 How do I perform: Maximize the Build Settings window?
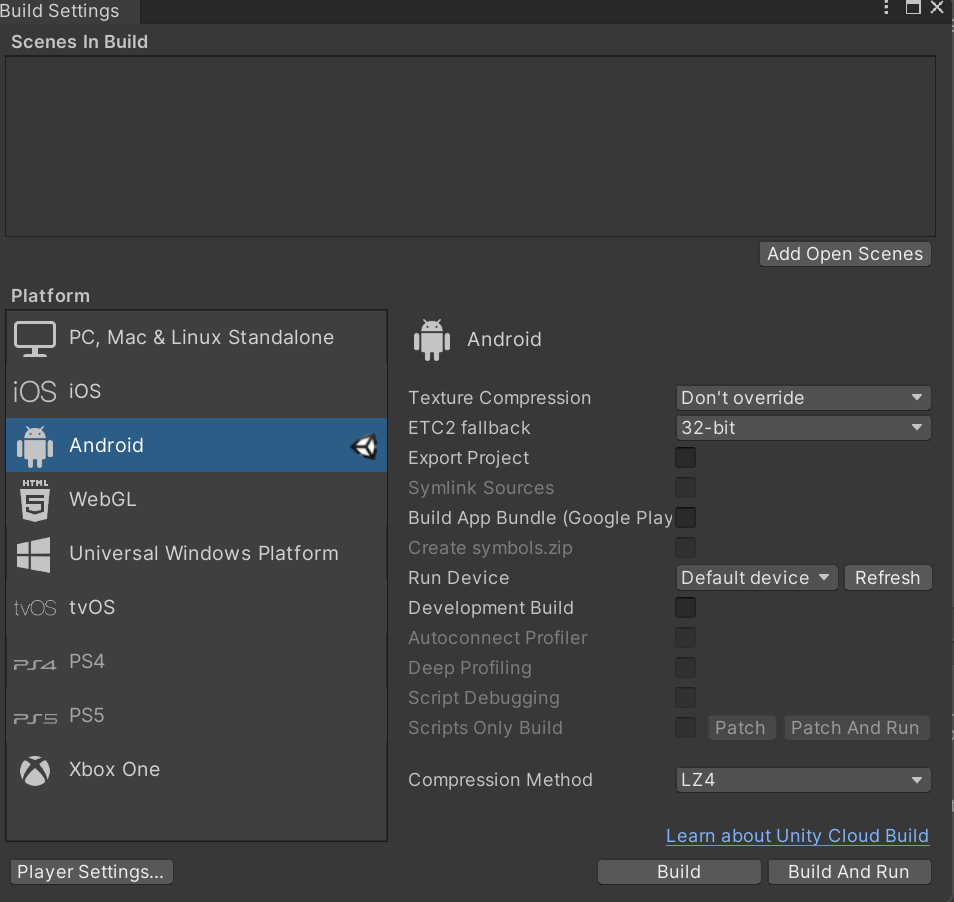(913, 7)
